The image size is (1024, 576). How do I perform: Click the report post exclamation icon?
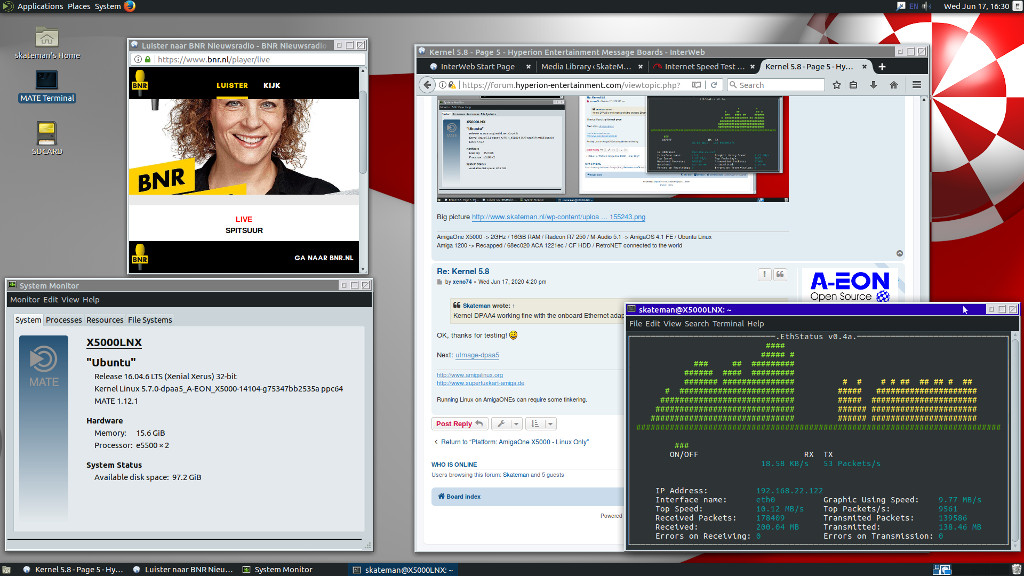coord(764,274)
